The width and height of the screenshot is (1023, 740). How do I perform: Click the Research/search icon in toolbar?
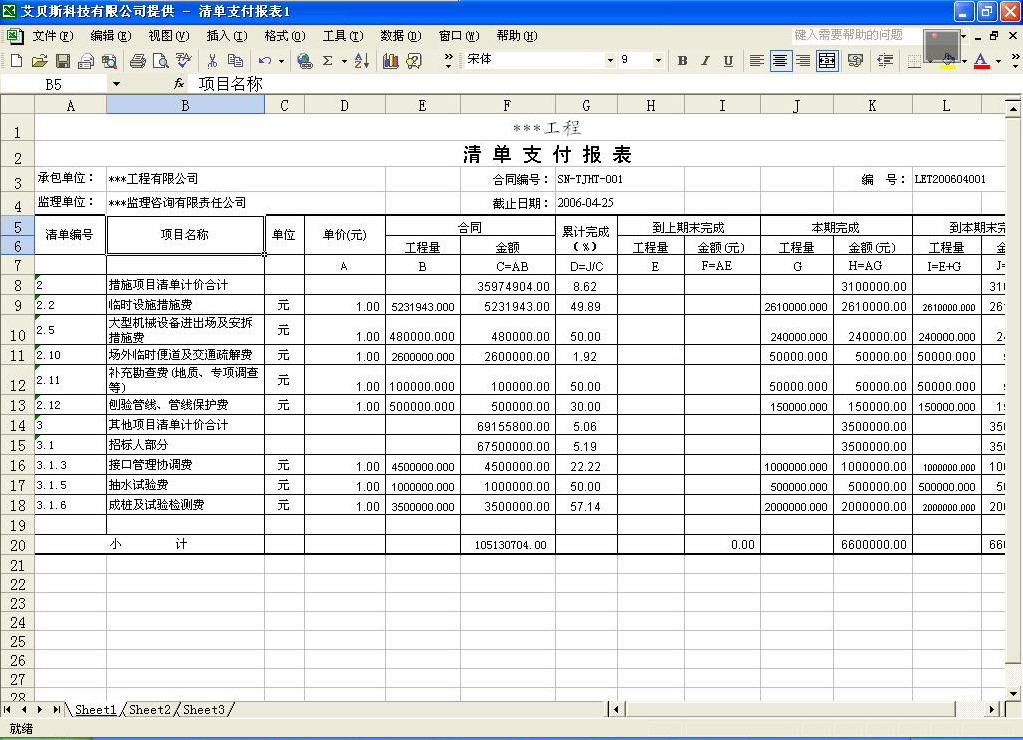(109, 61)
